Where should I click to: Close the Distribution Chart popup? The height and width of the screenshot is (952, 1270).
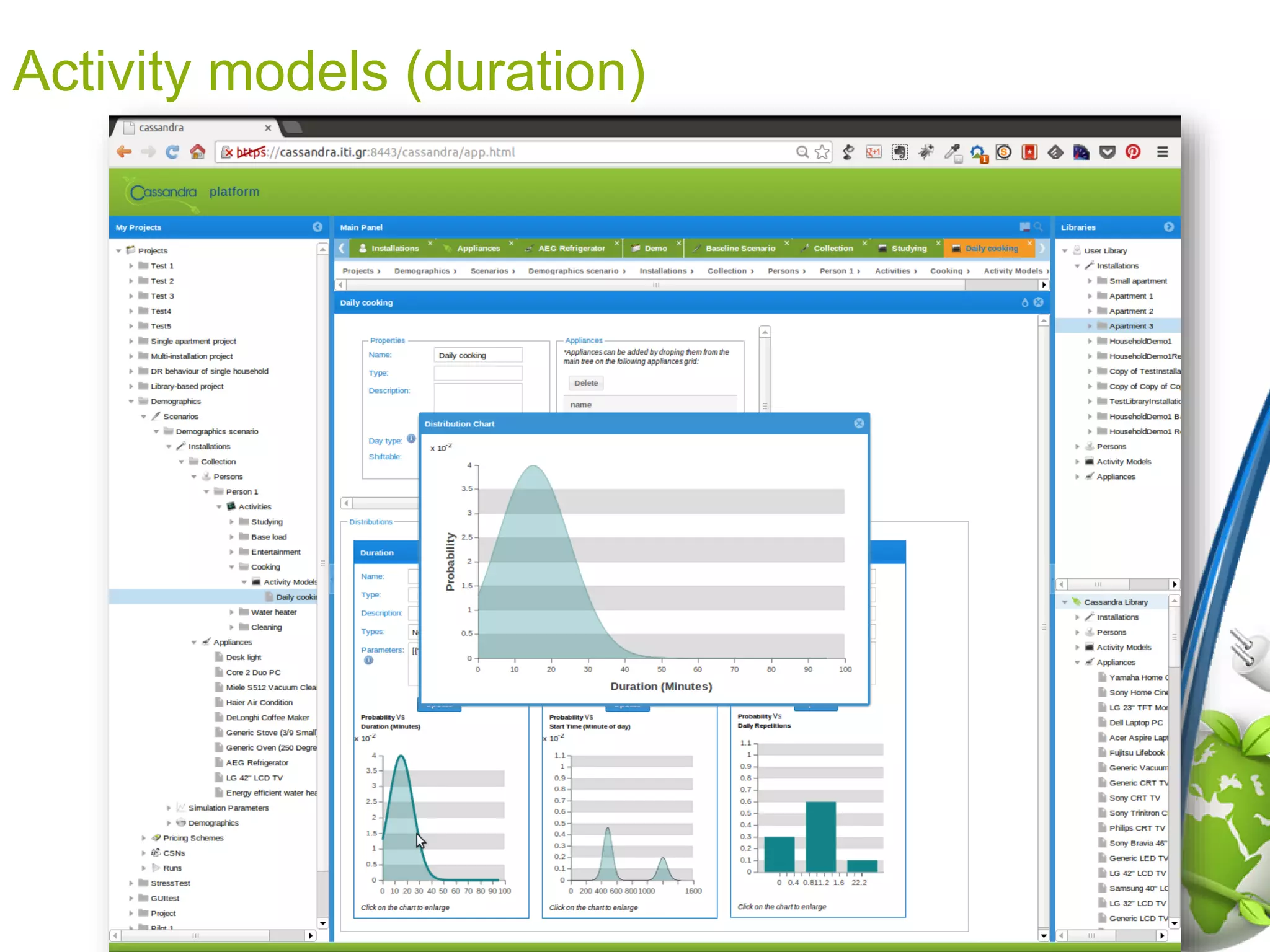(859, 423)
